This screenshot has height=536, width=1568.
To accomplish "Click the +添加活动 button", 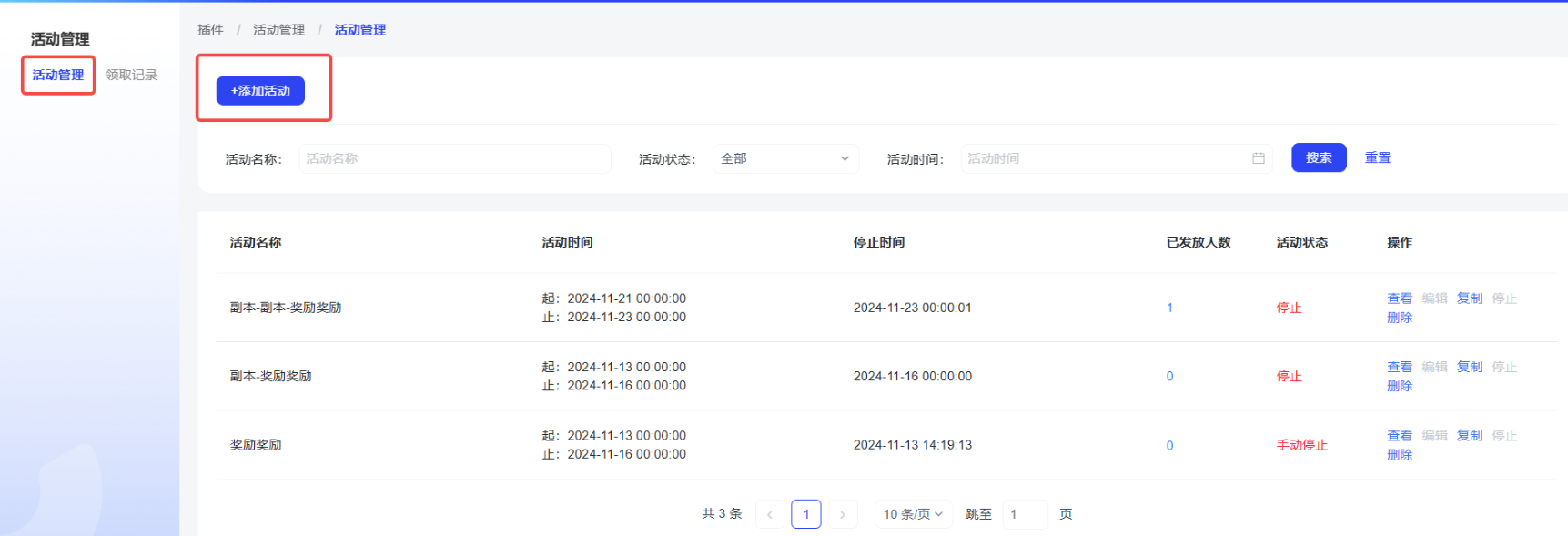I will tap(260, 91).
